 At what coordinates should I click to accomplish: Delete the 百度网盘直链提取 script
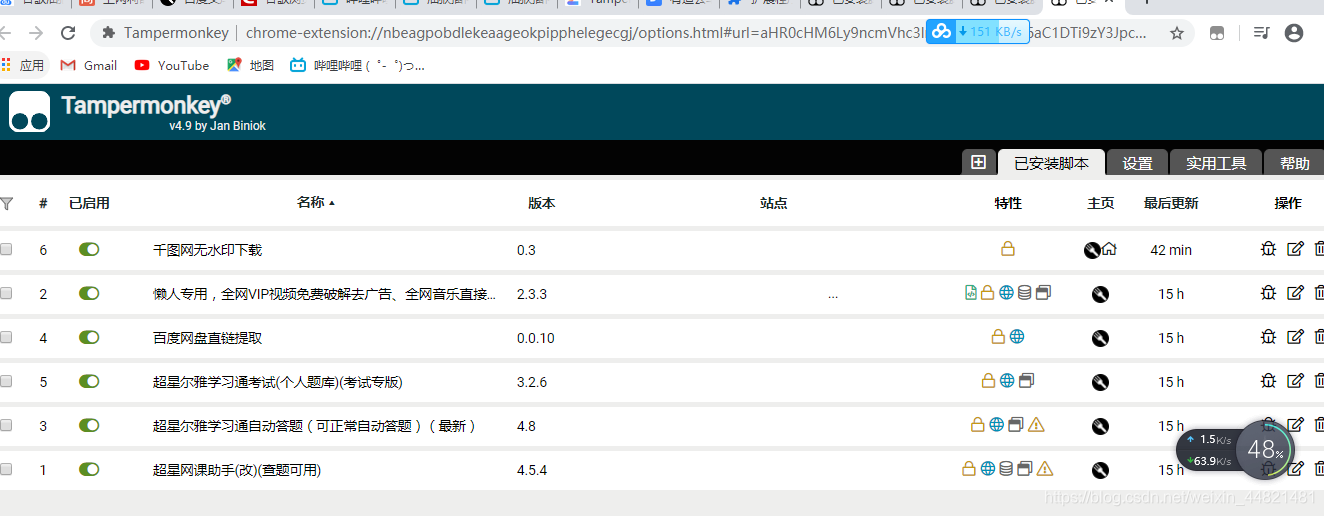pyautogui.click(x=1319, y=337)
